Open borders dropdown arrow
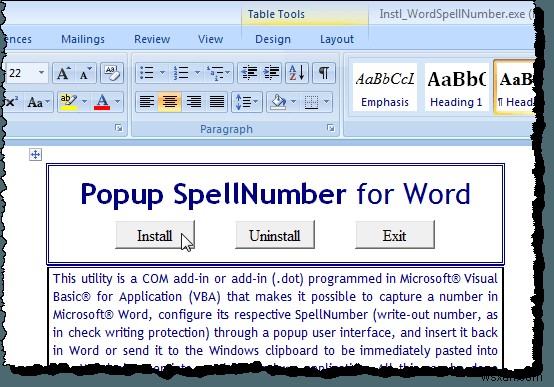The width and height of the screenshot is (554, 387). click(x=327, y=102)
